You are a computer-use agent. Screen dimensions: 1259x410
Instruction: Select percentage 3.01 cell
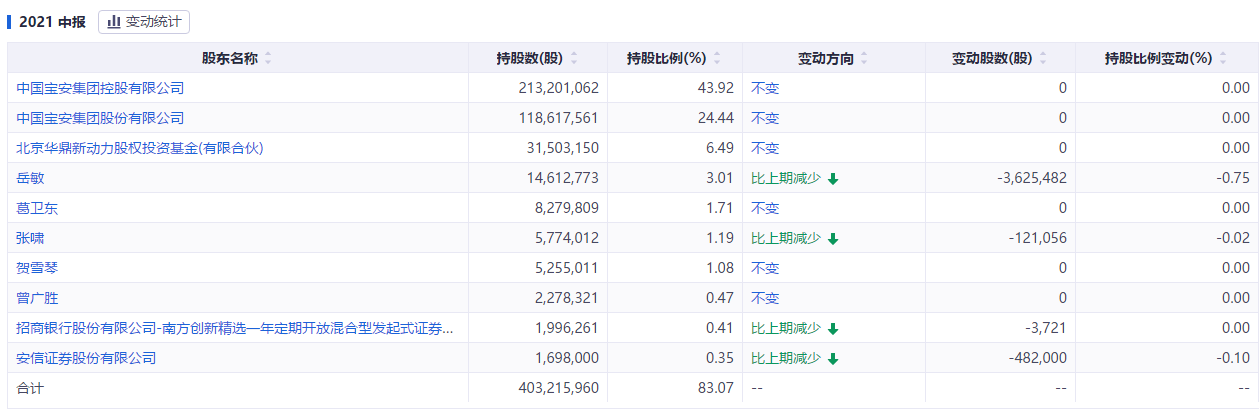pos(721,178)
